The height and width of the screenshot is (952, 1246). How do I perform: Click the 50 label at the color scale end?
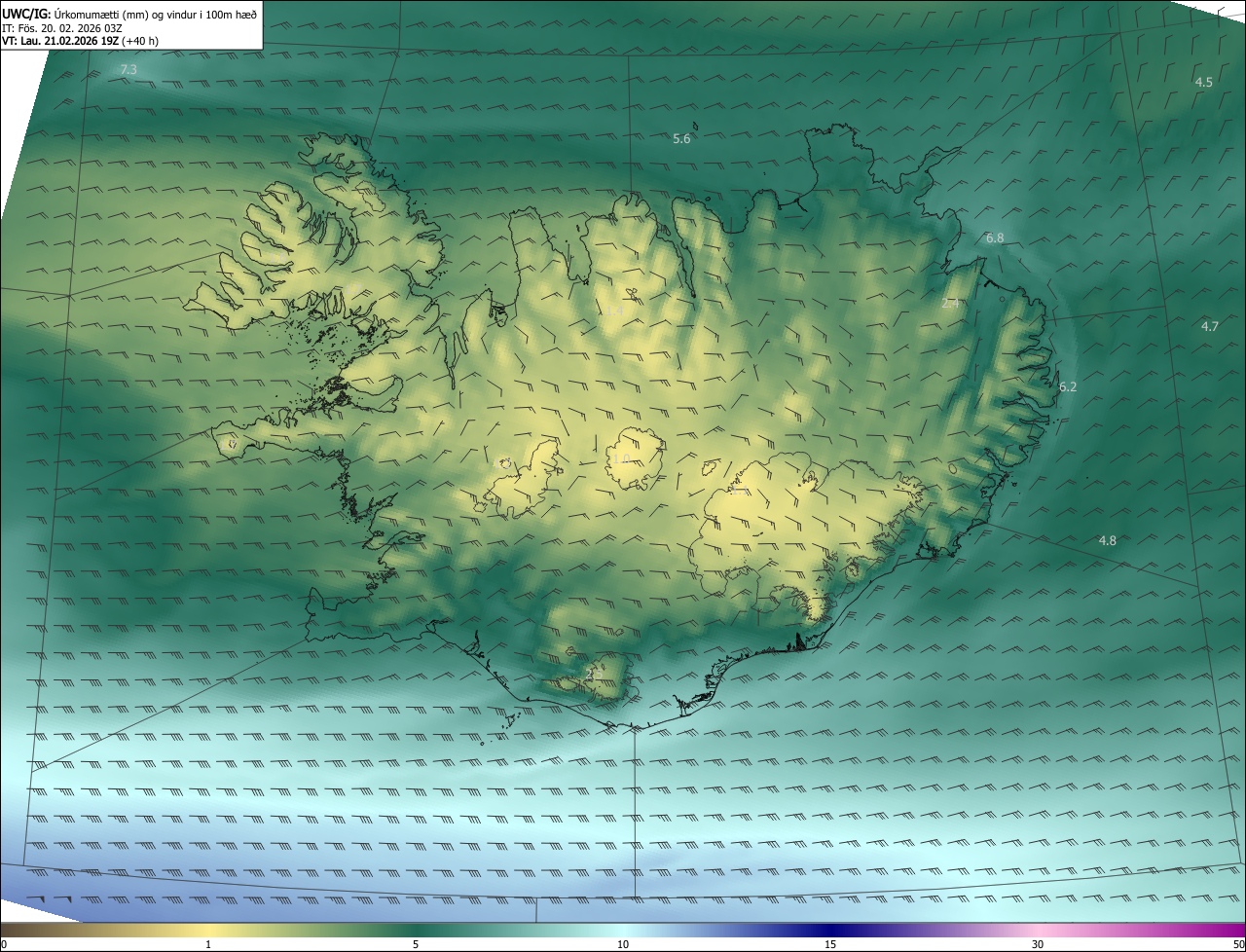click(x=1237, y=944)
